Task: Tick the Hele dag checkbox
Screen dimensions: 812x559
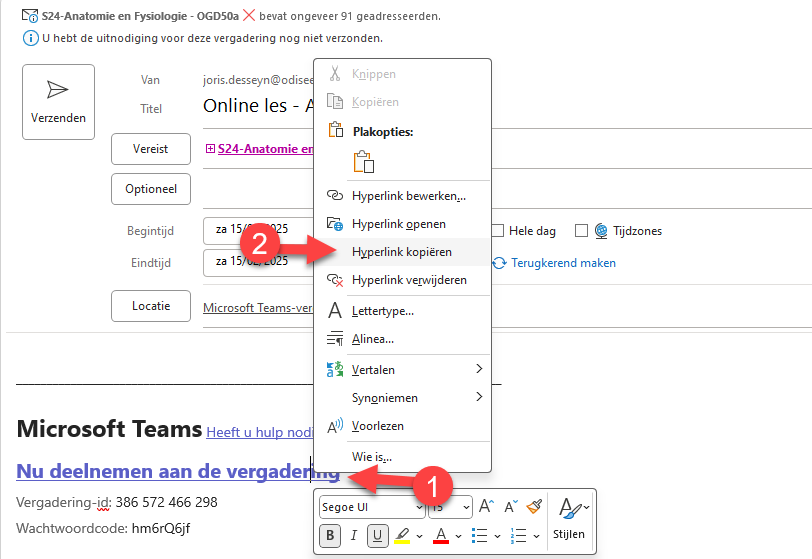Action: coord(498,231)
